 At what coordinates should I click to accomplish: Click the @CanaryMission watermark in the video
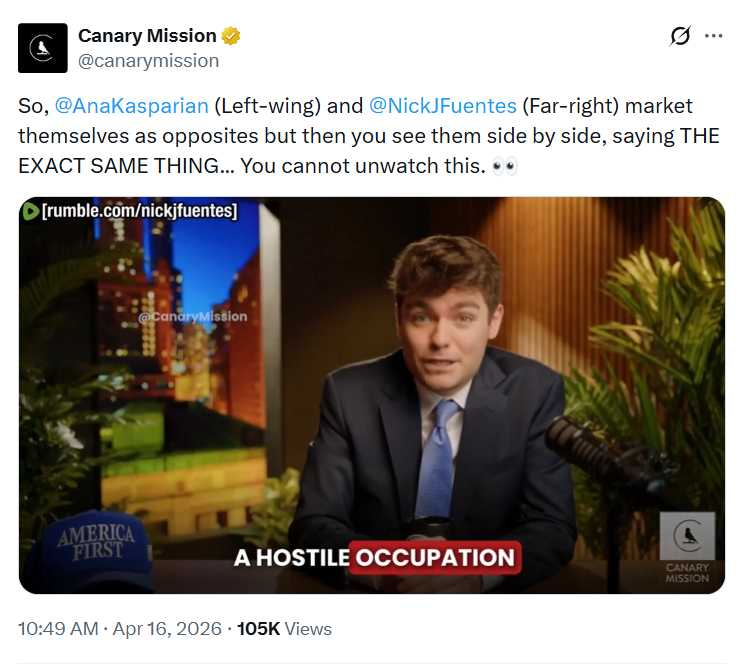pos(192,316)
